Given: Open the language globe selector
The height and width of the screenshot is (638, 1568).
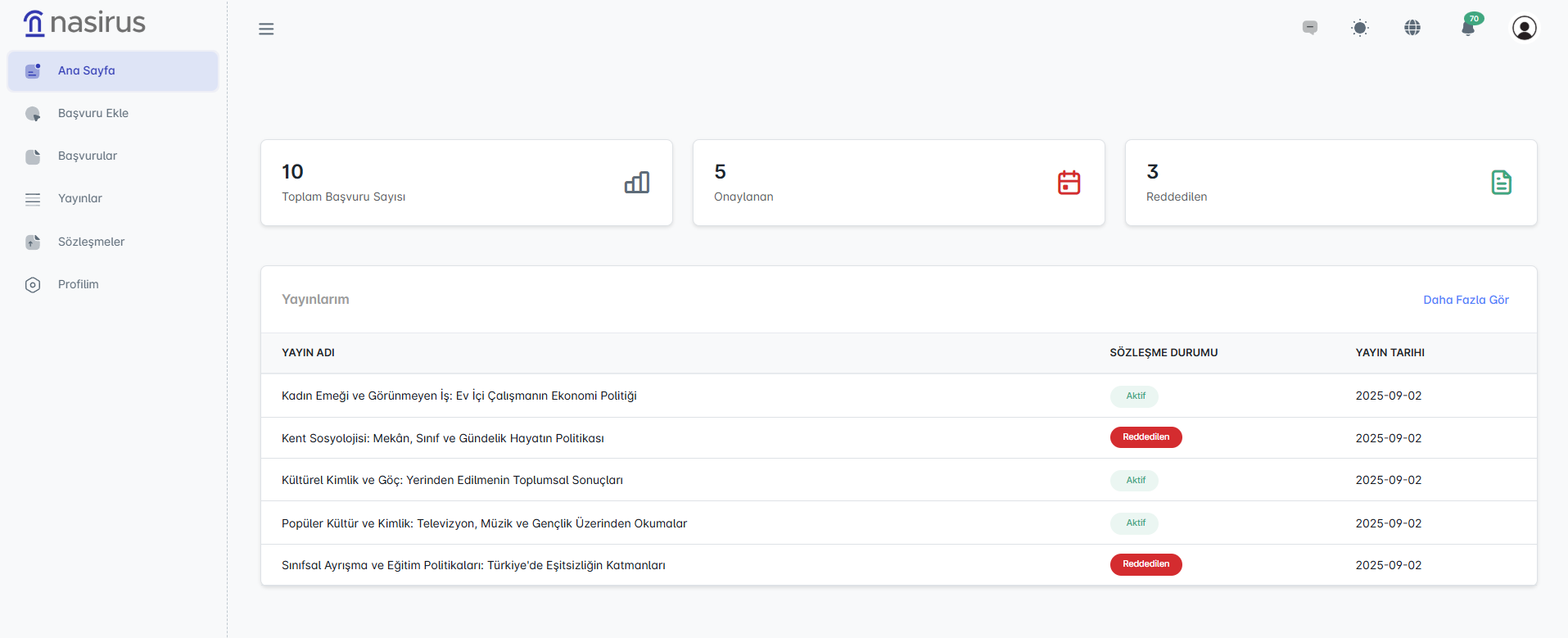Looking at the screenshot, I should [x=1412, y=28].
